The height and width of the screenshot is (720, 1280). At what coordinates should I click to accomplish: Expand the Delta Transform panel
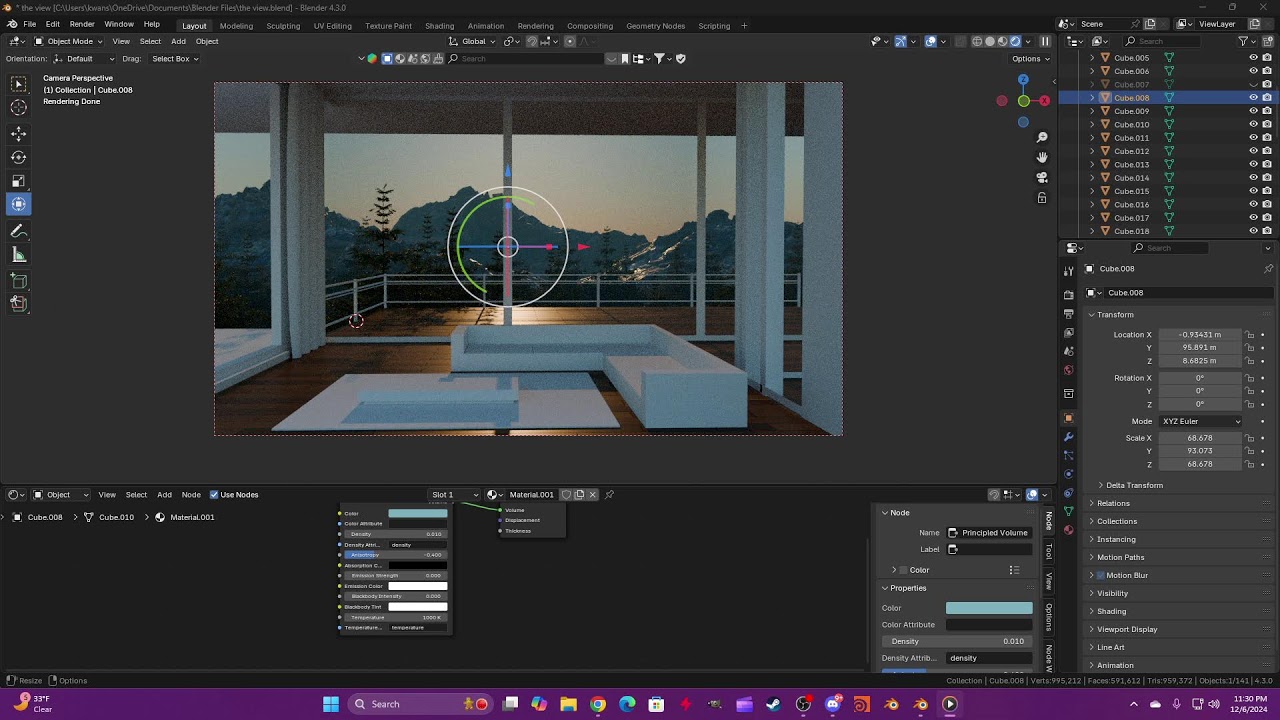tap(1134, 485)
